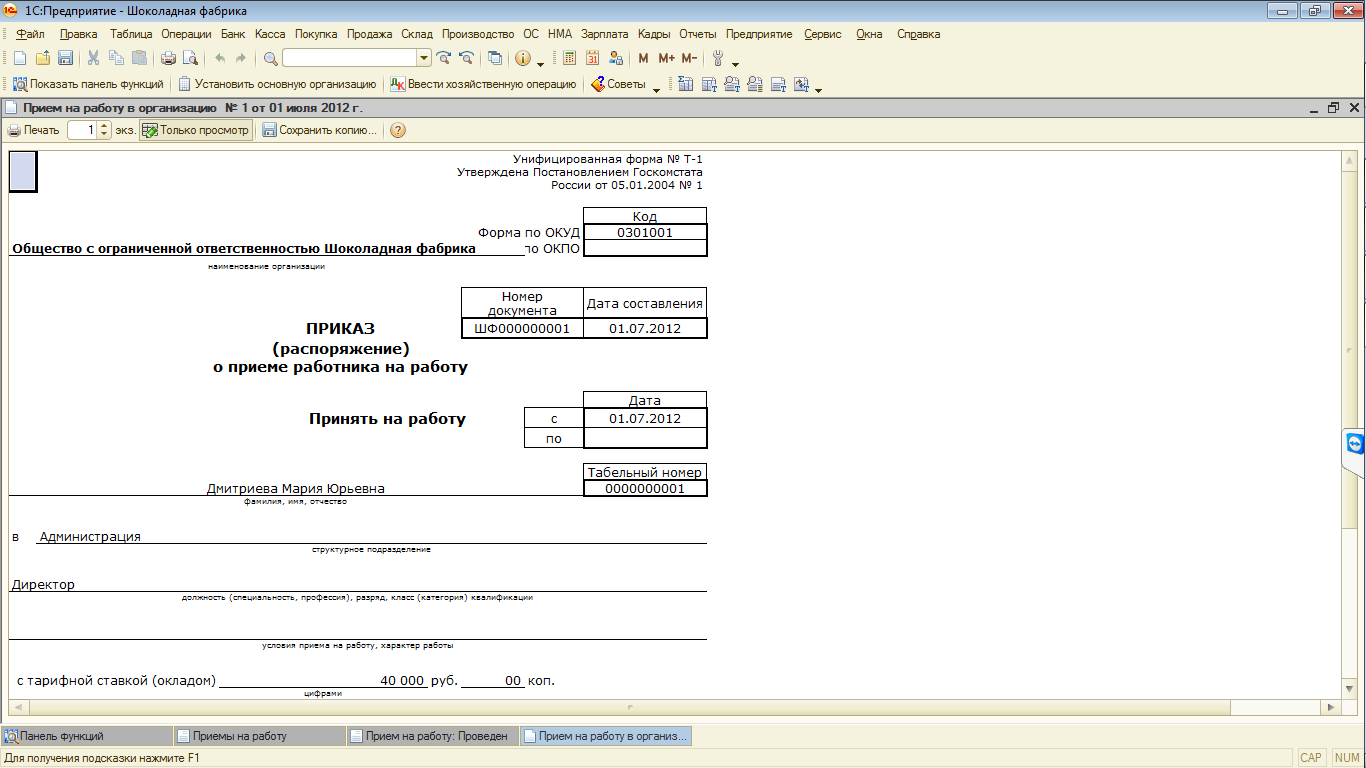This screenshot has height=768, width=1366.
Task: Click the Cut scissors icon
Action: [94, 58]
